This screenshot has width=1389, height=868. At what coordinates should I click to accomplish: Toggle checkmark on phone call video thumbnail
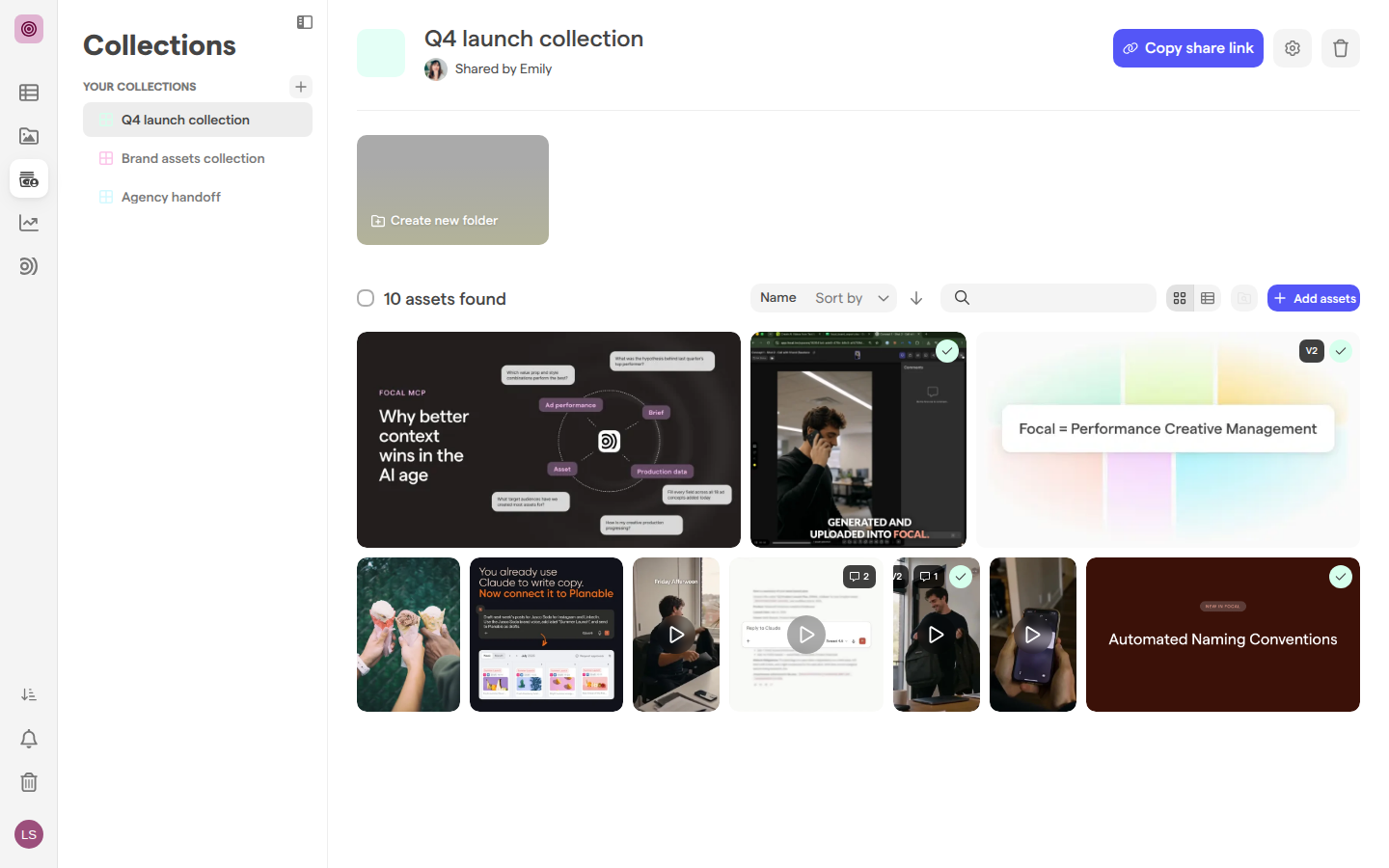947,351
